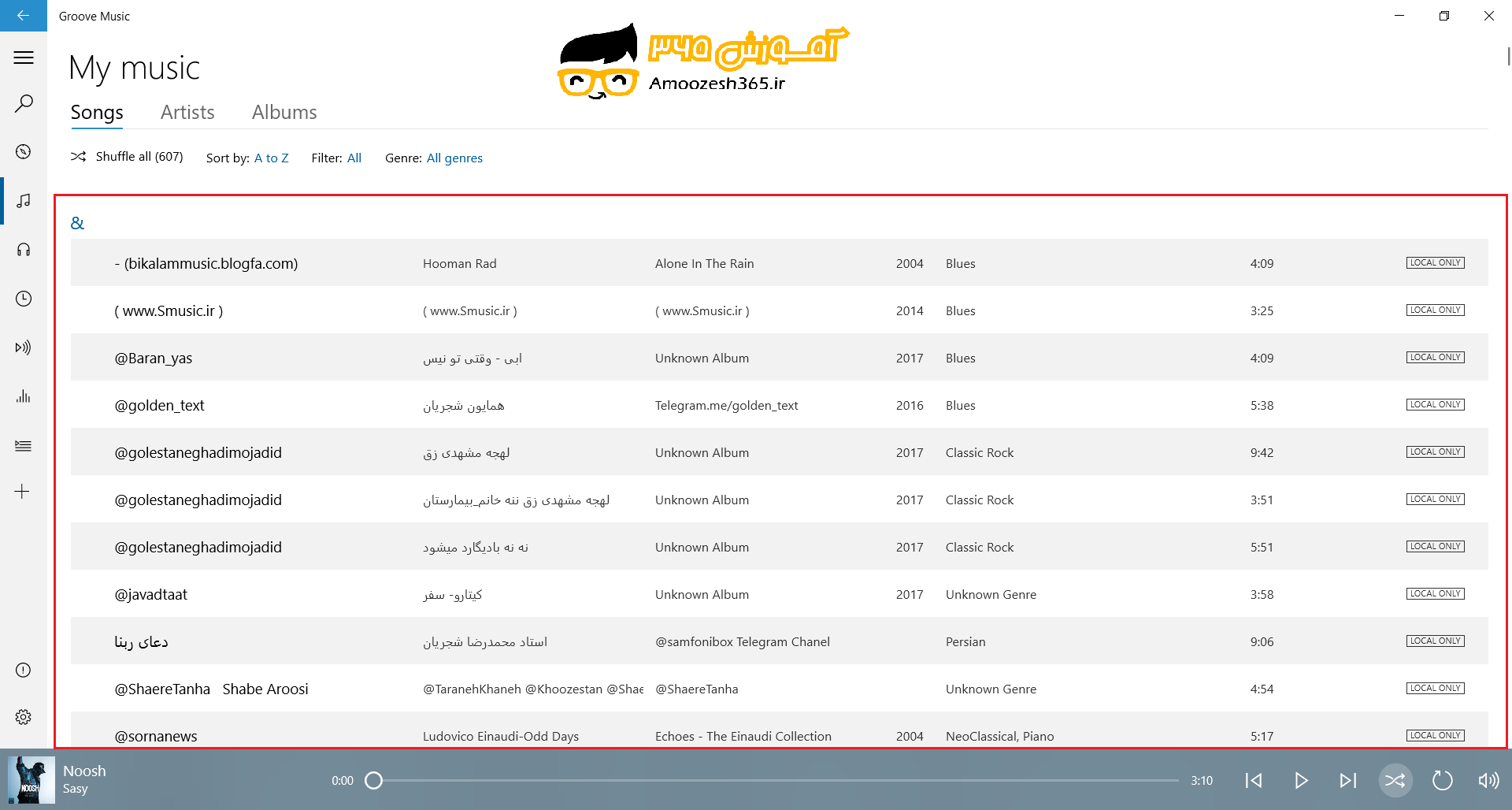Mute using the volume speaker icon
The image size is (1512, 810).
tap(1488, 780)
